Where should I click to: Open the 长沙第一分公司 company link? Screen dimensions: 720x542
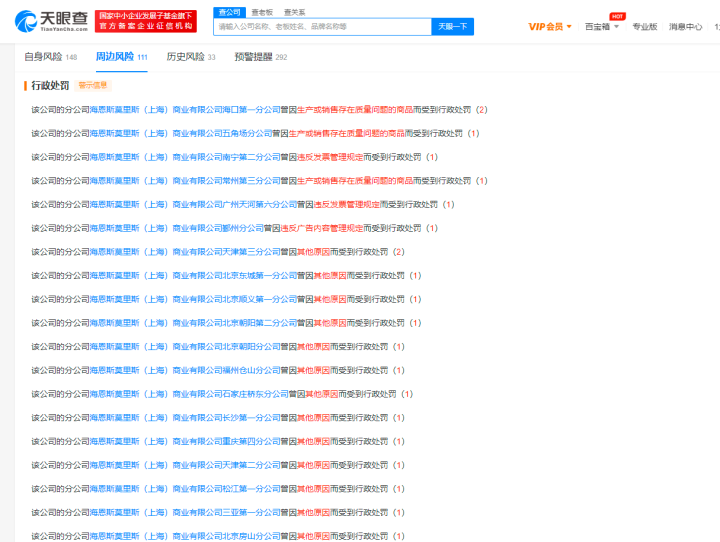coord(185,418)
